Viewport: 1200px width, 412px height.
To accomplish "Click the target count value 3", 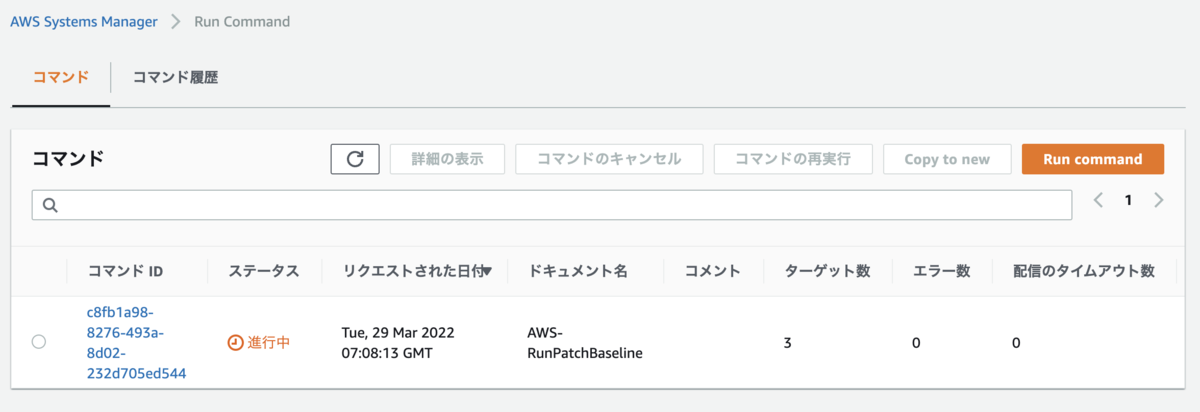I will [788, 343].
